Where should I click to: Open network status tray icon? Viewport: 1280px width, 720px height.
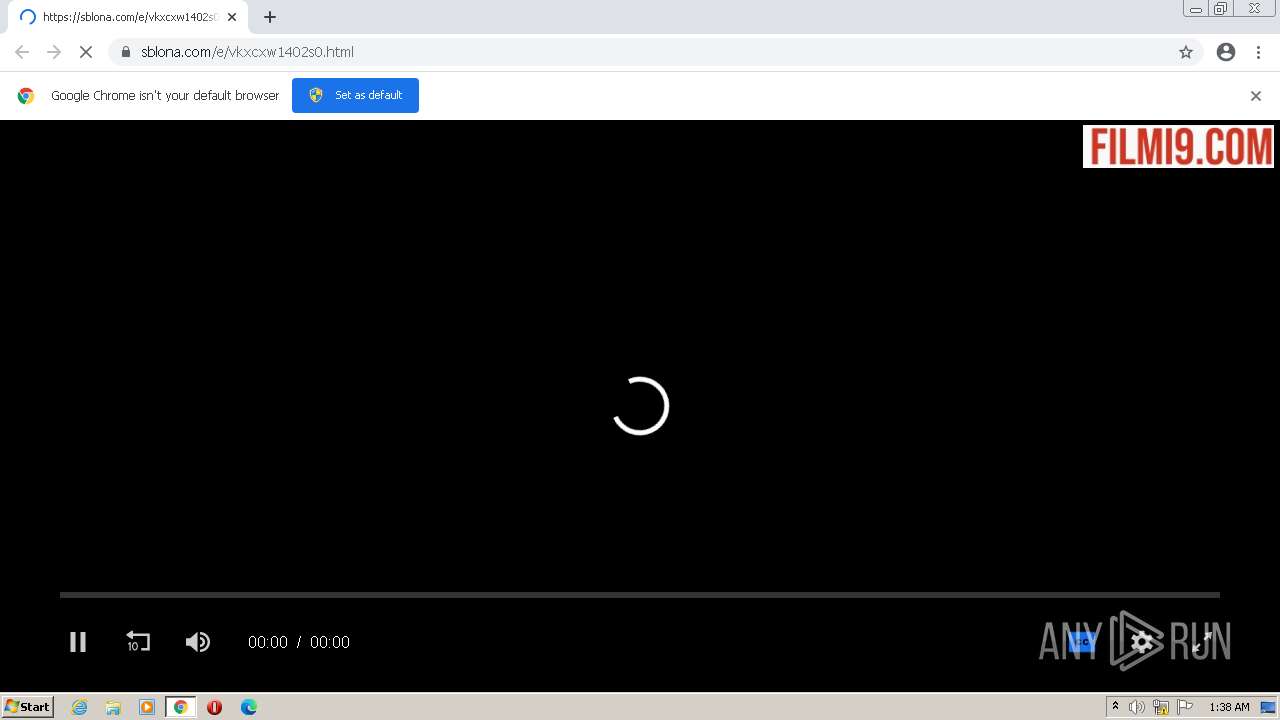coord(1161,707)
